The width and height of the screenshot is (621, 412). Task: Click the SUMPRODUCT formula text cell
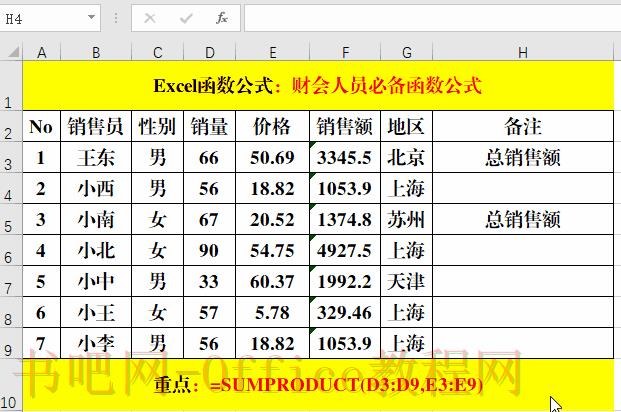point(318,385)
